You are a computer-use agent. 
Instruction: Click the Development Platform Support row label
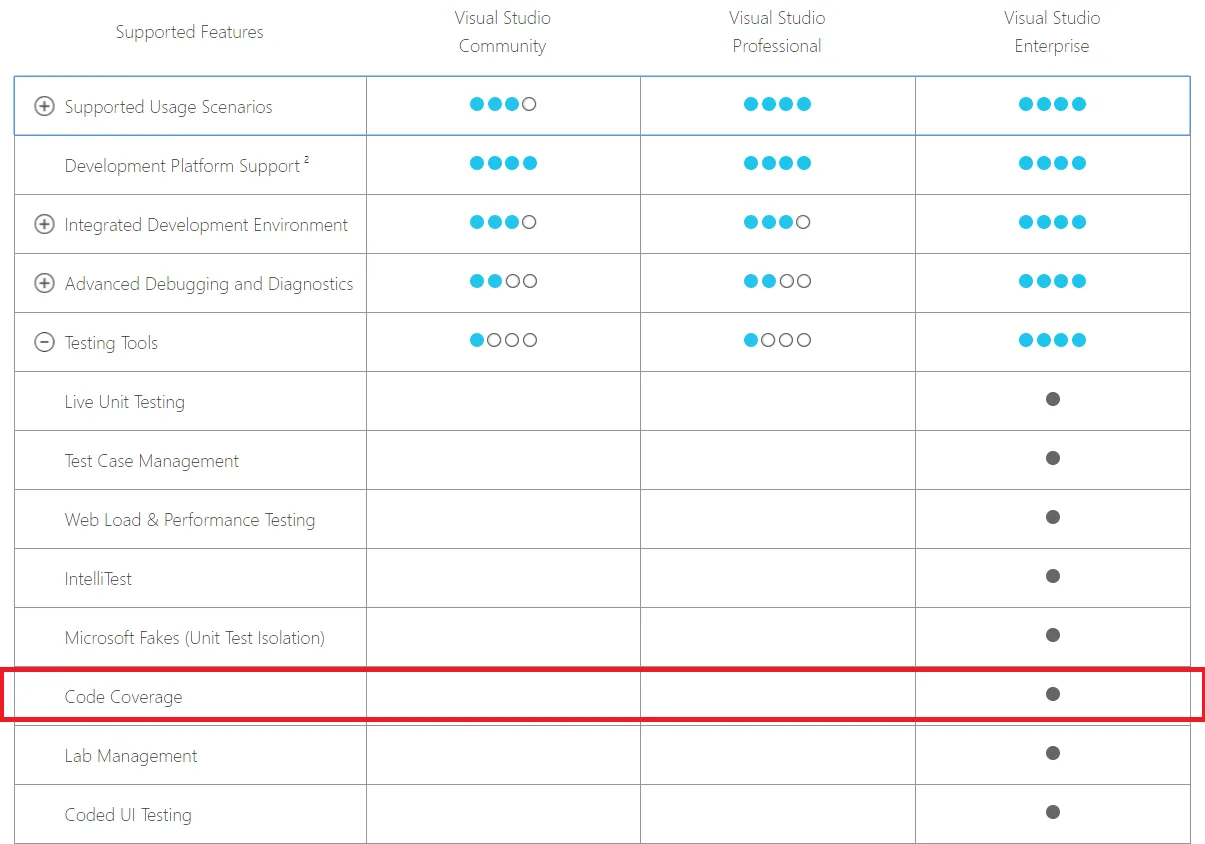[187, 165]
